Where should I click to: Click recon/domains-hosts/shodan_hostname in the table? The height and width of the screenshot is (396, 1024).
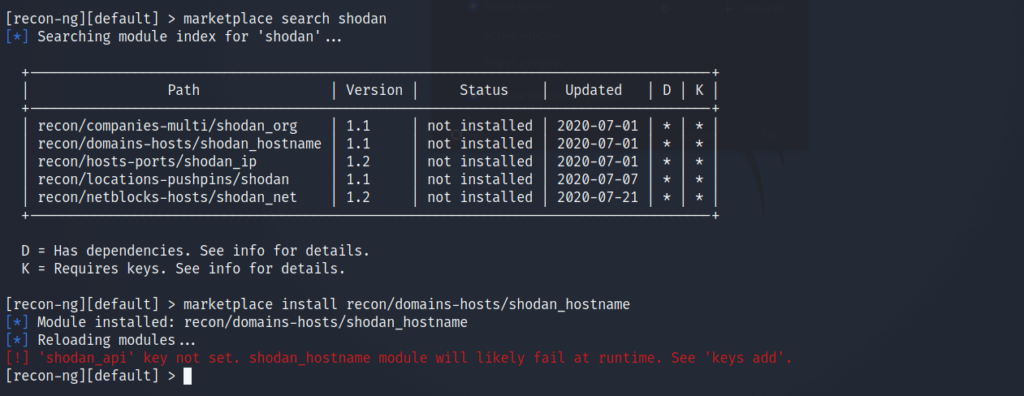click(x=180, y=144)
